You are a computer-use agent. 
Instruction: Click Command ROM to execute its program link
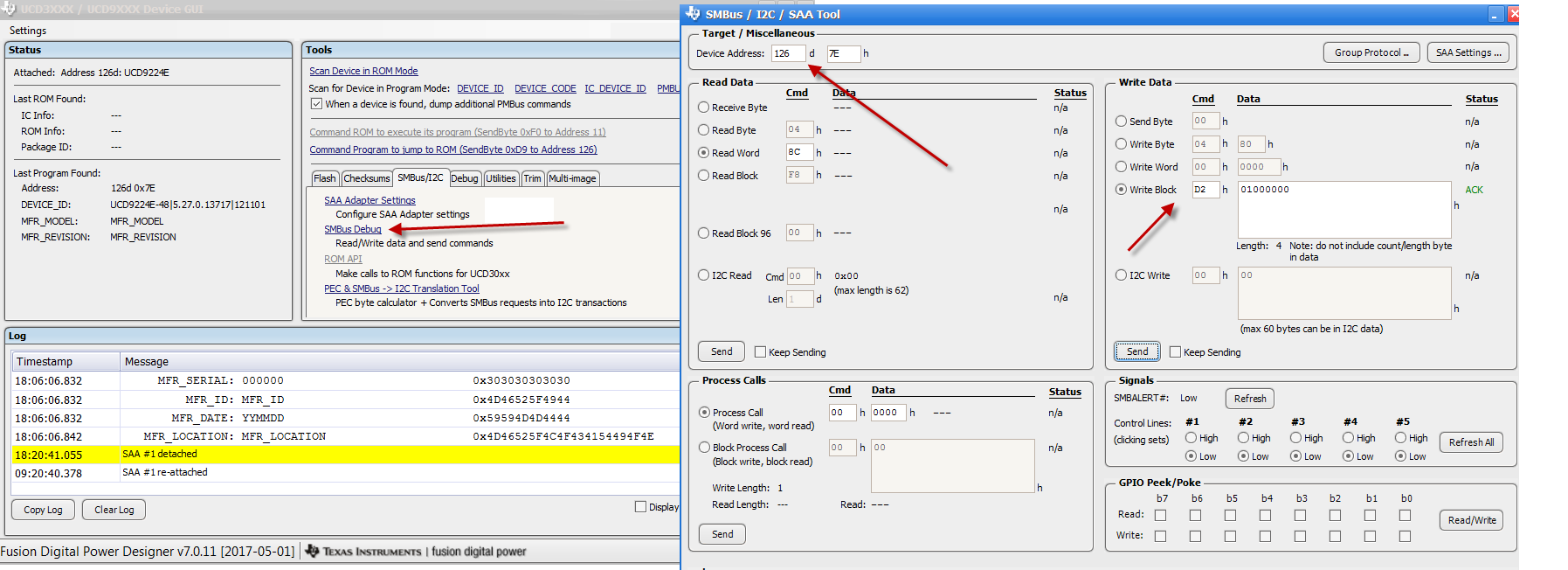click(458, 132)
